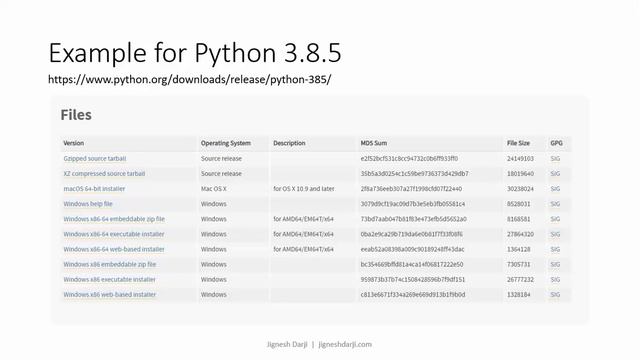Open SIG for Windows x86-64 web-based installer
640x360 pixels.
(555, 249)
